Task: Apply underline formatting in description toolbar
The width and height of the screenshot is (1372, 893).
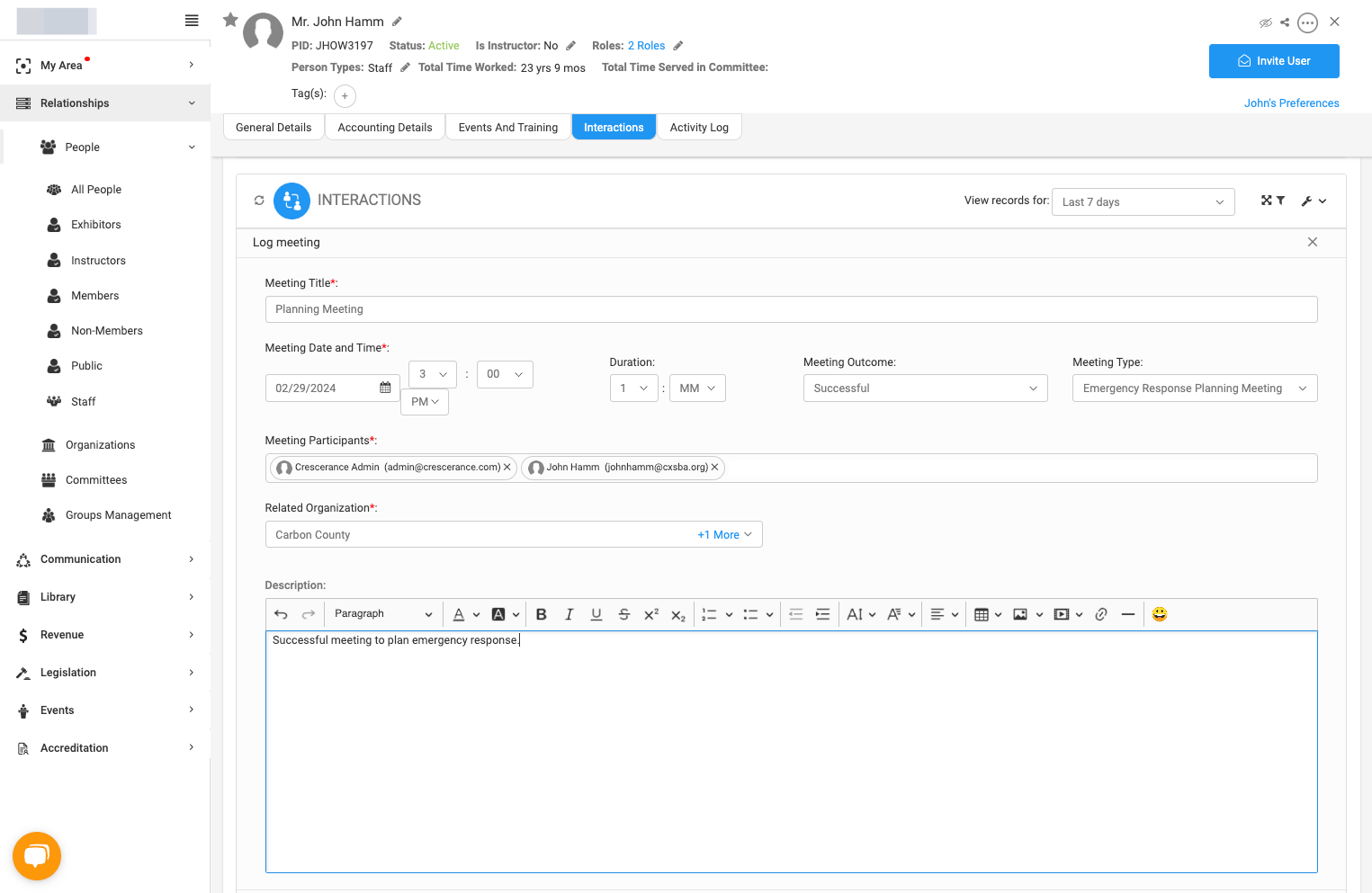Action: (x=596, y=614)
